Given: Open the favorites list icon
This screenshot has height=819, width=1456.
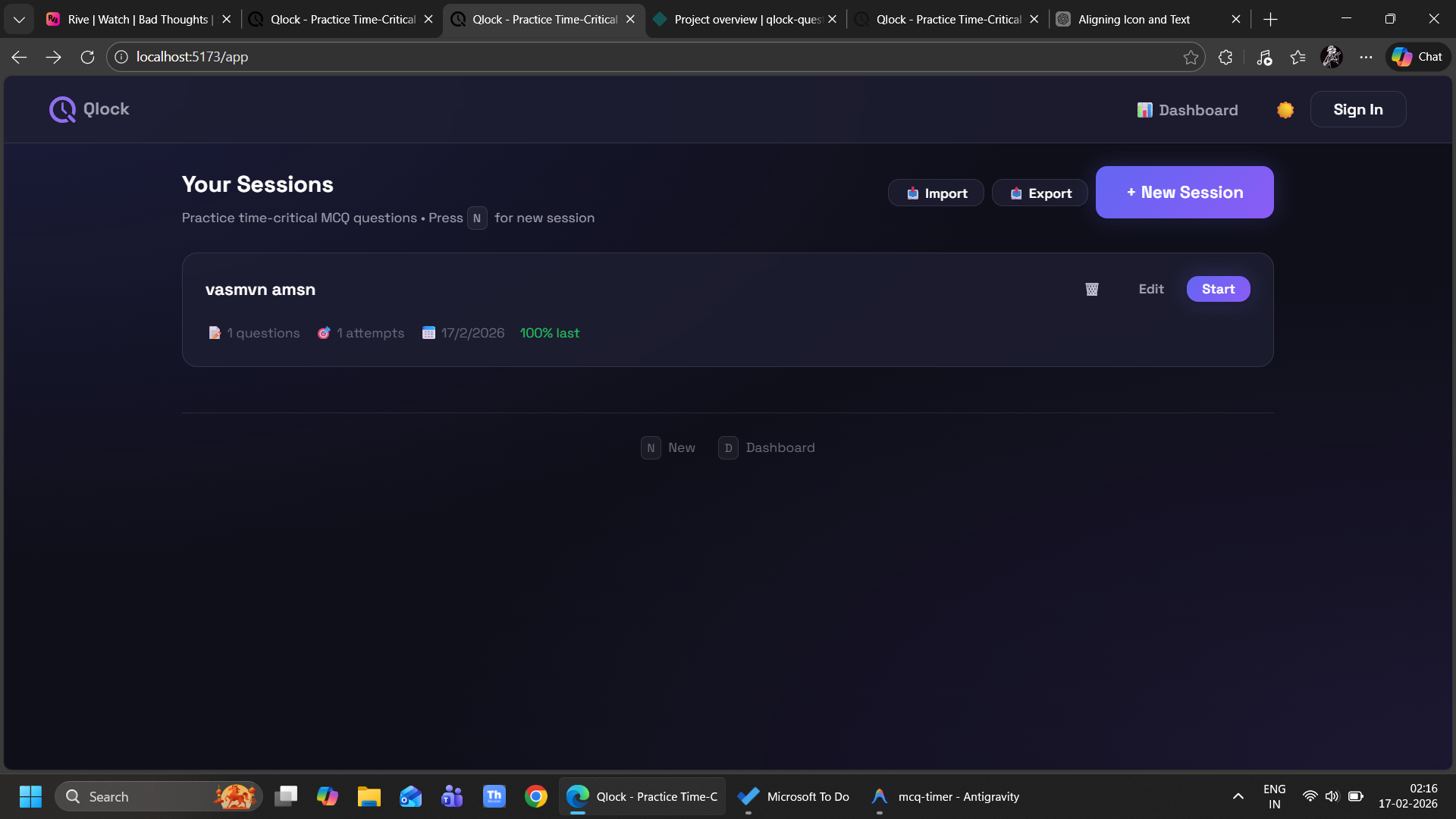Looking at the screenshot, I should click(1298, 57).
